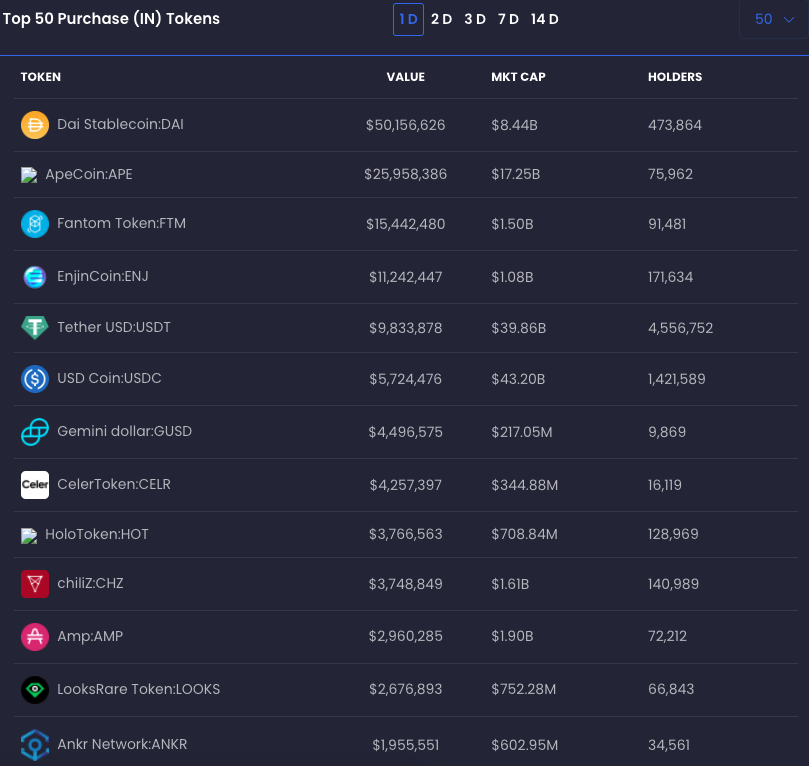809x766 pixels.
Task: Click the USD Coin blue logo icon
Action: tap(35, 379)
